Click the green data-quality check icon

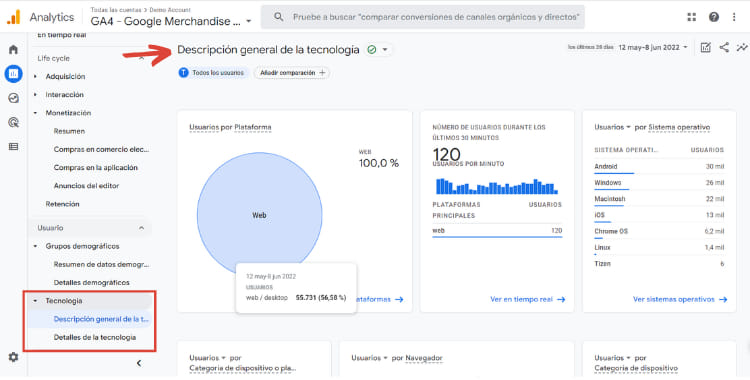coord(372,49)
